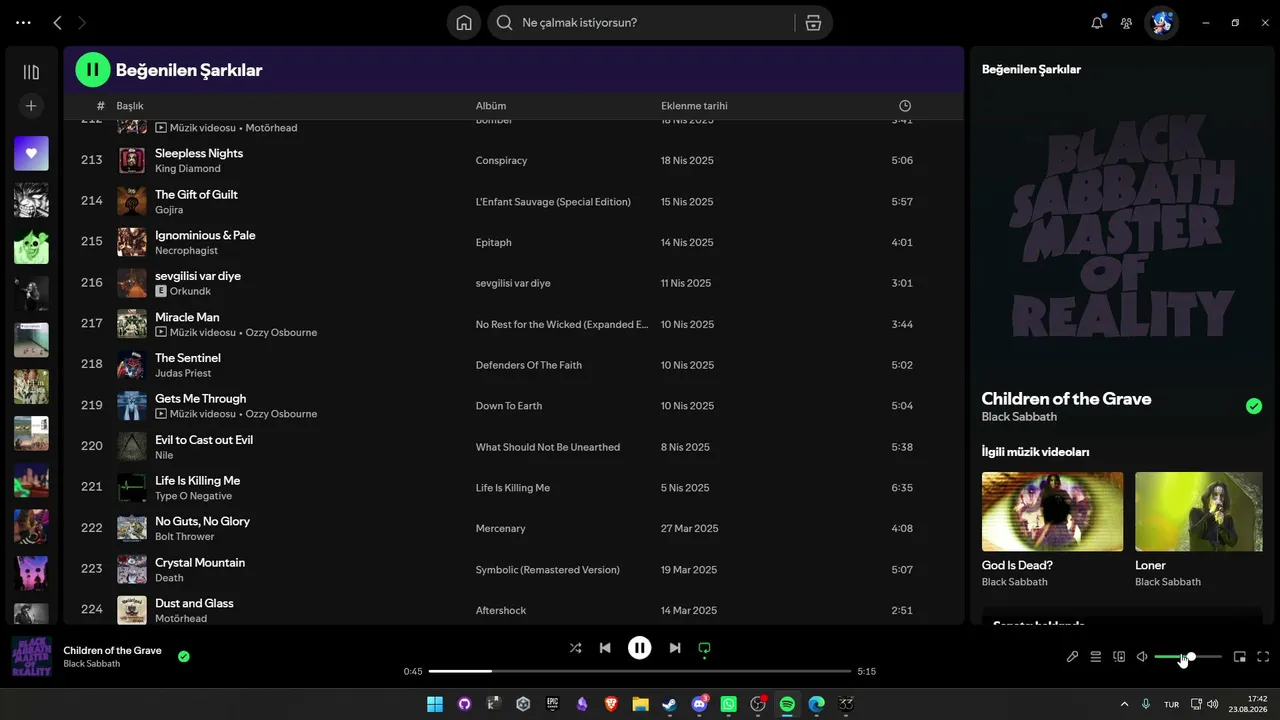Screen dimensions: 1280x720
Task: Open the Aftershock album link
Action: pyautogui.click(x=501, y=611)
